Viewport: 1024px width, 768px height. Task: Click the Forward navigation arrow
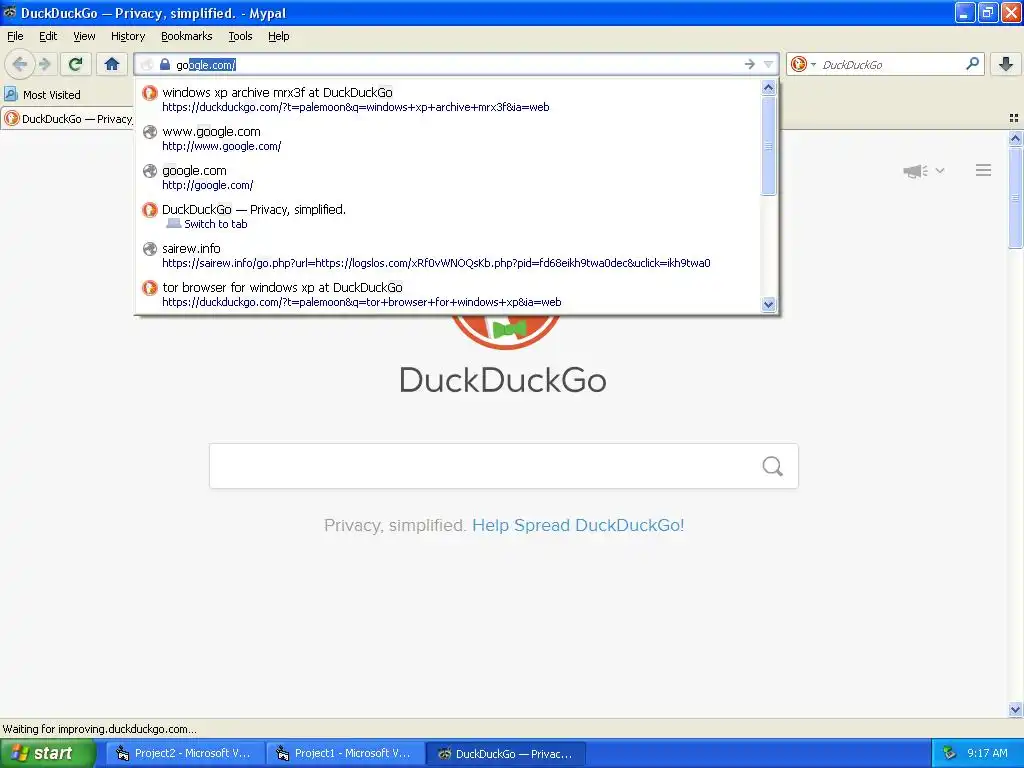point(45,64)
